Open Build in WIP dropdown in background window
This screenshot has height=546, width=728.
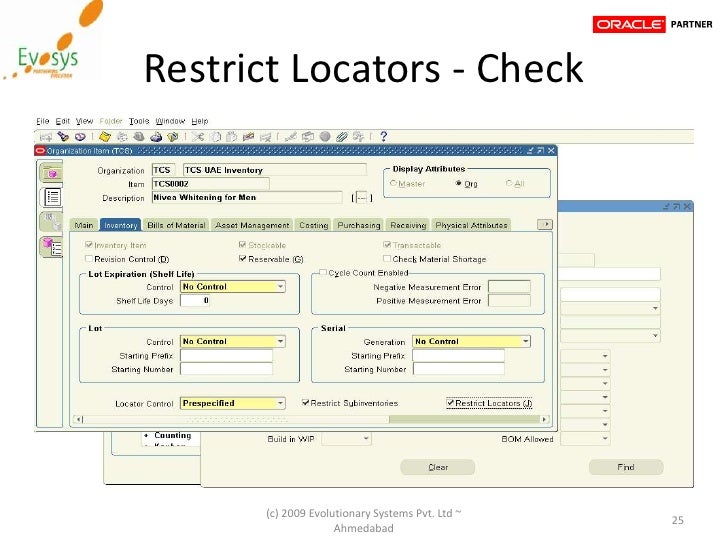366,438
